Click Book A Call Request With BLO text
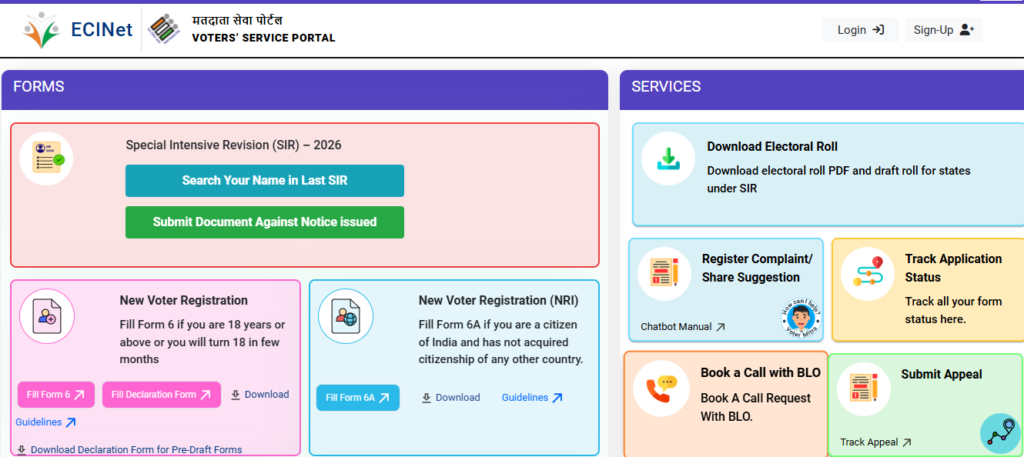 click(x=756, y=407)
